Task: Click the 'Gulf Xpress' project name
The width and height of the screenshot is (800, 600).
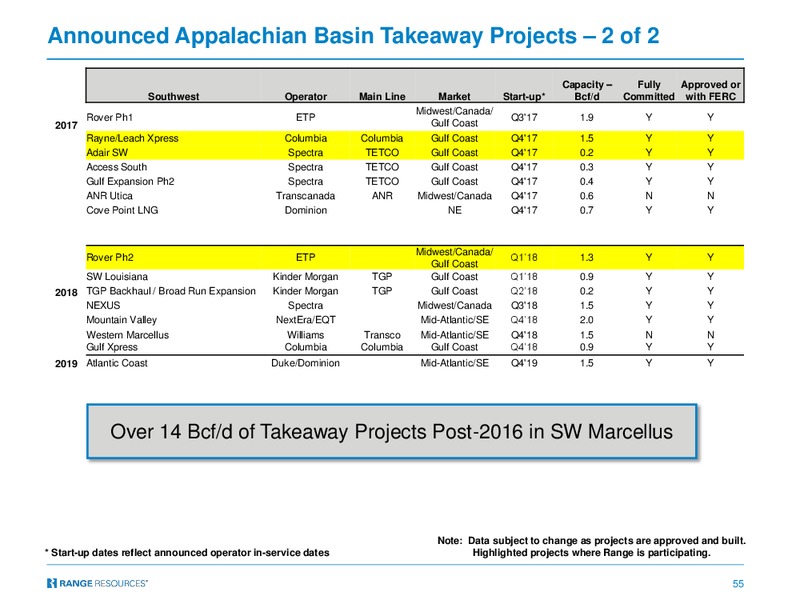Action: [112, 347]
